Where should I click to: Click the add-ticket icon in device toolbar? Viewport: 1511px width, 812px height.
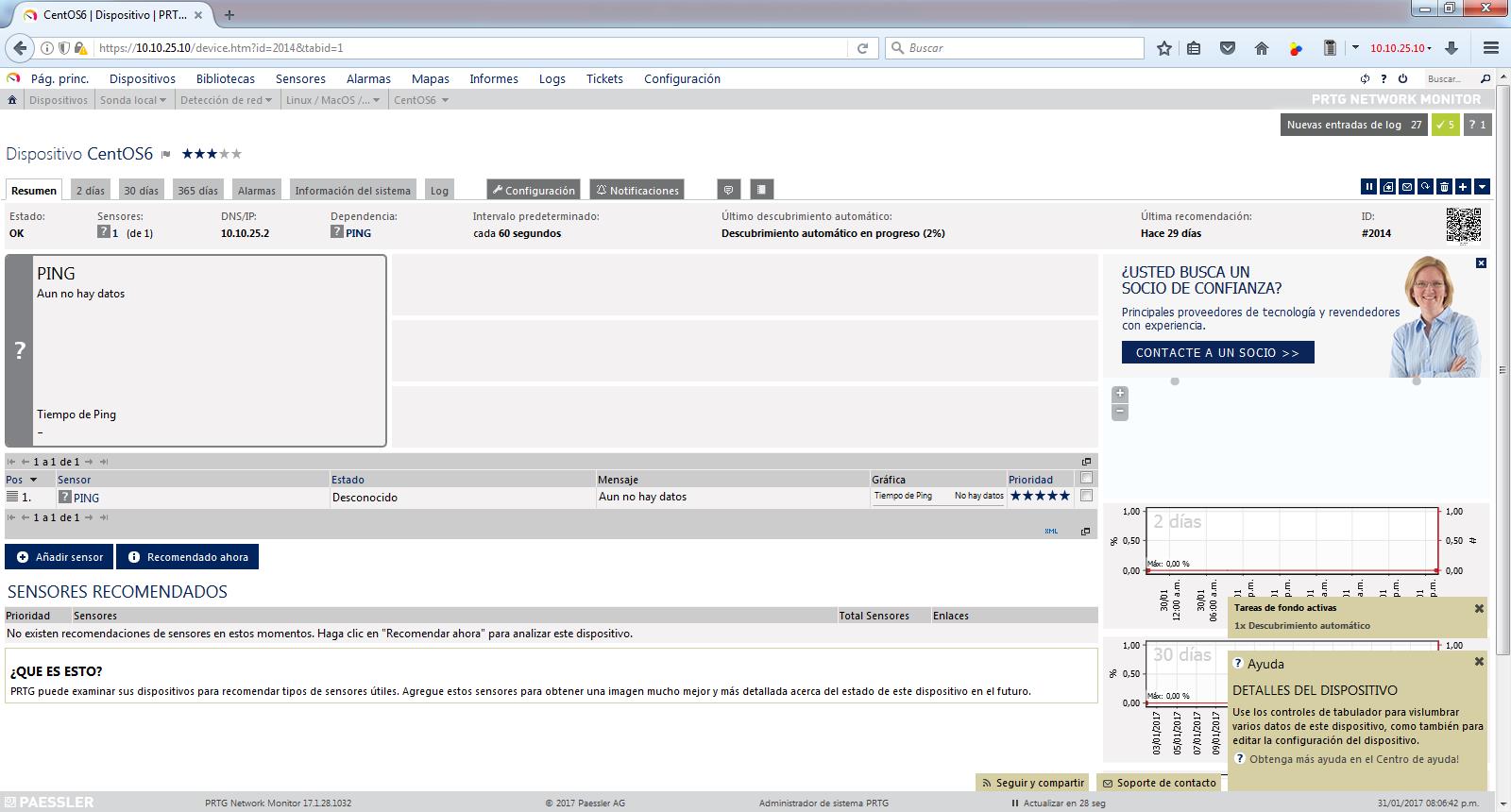pos(1387,187)
